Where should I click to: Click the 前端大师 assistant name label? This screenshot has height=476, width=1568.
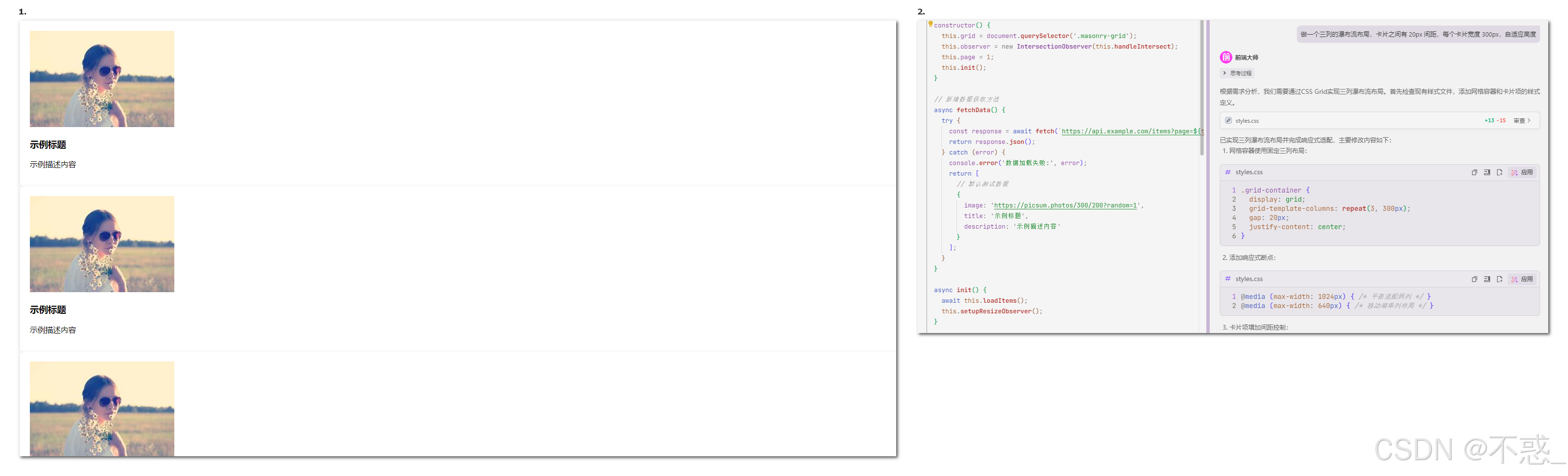click(x=1247, y=57)
